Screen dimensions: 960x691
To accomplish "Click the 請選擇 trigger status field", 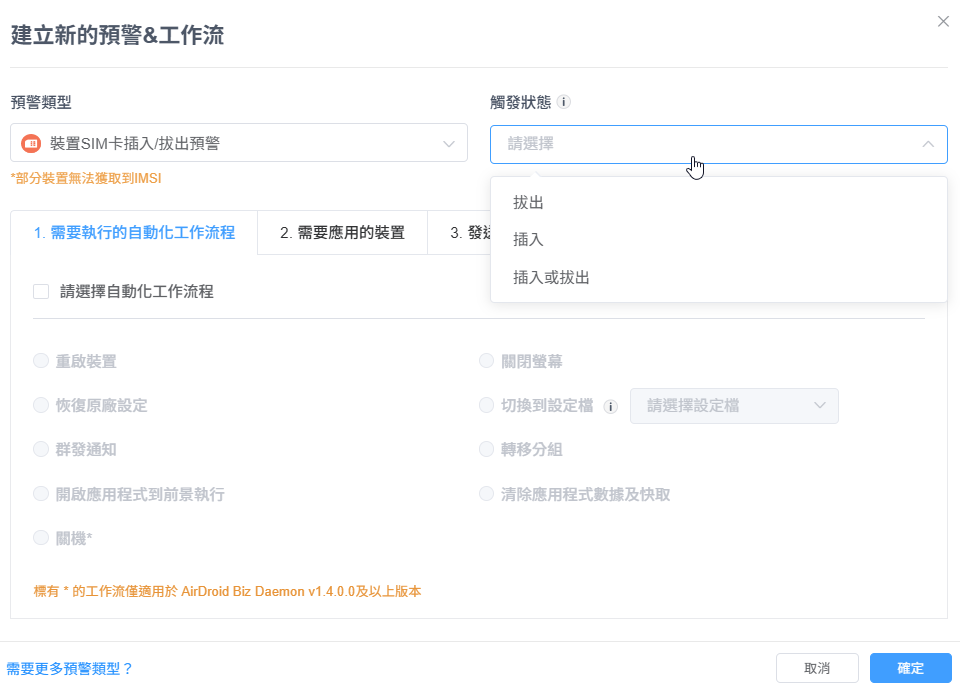I will pyautogui.click(x=719, y=144).
